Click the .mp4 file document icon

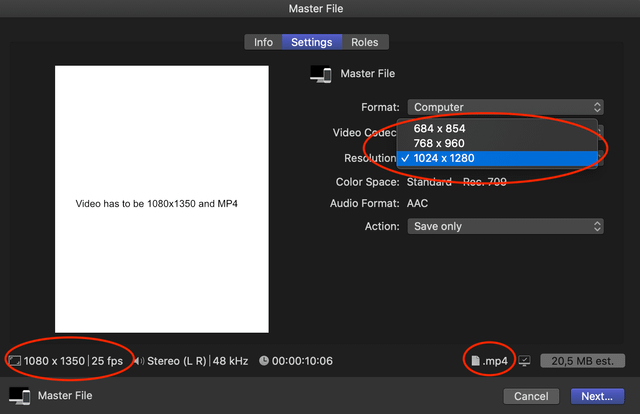(x=476, y=361)
